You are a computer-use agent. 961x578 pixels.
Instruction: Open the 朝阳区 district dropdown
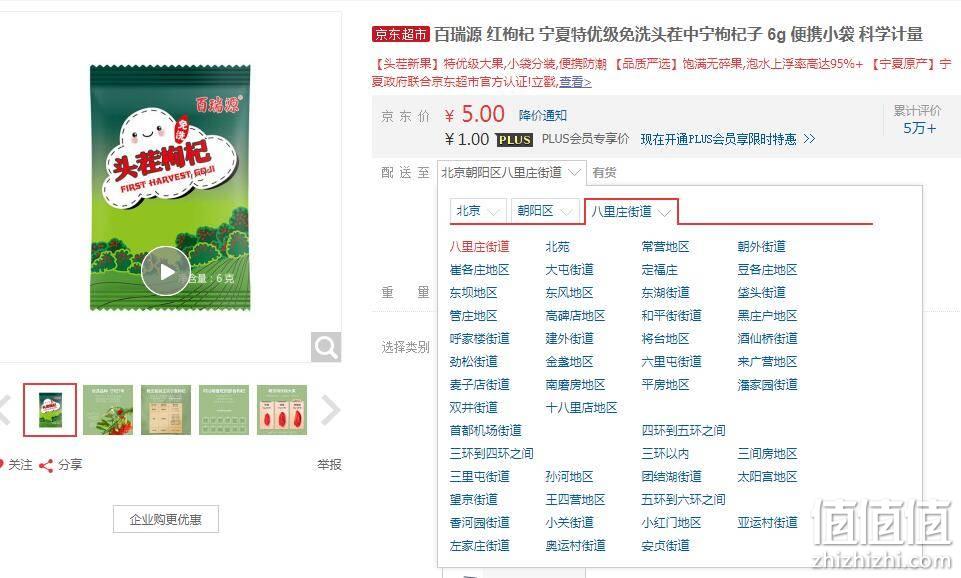click(x=545, y=211)
